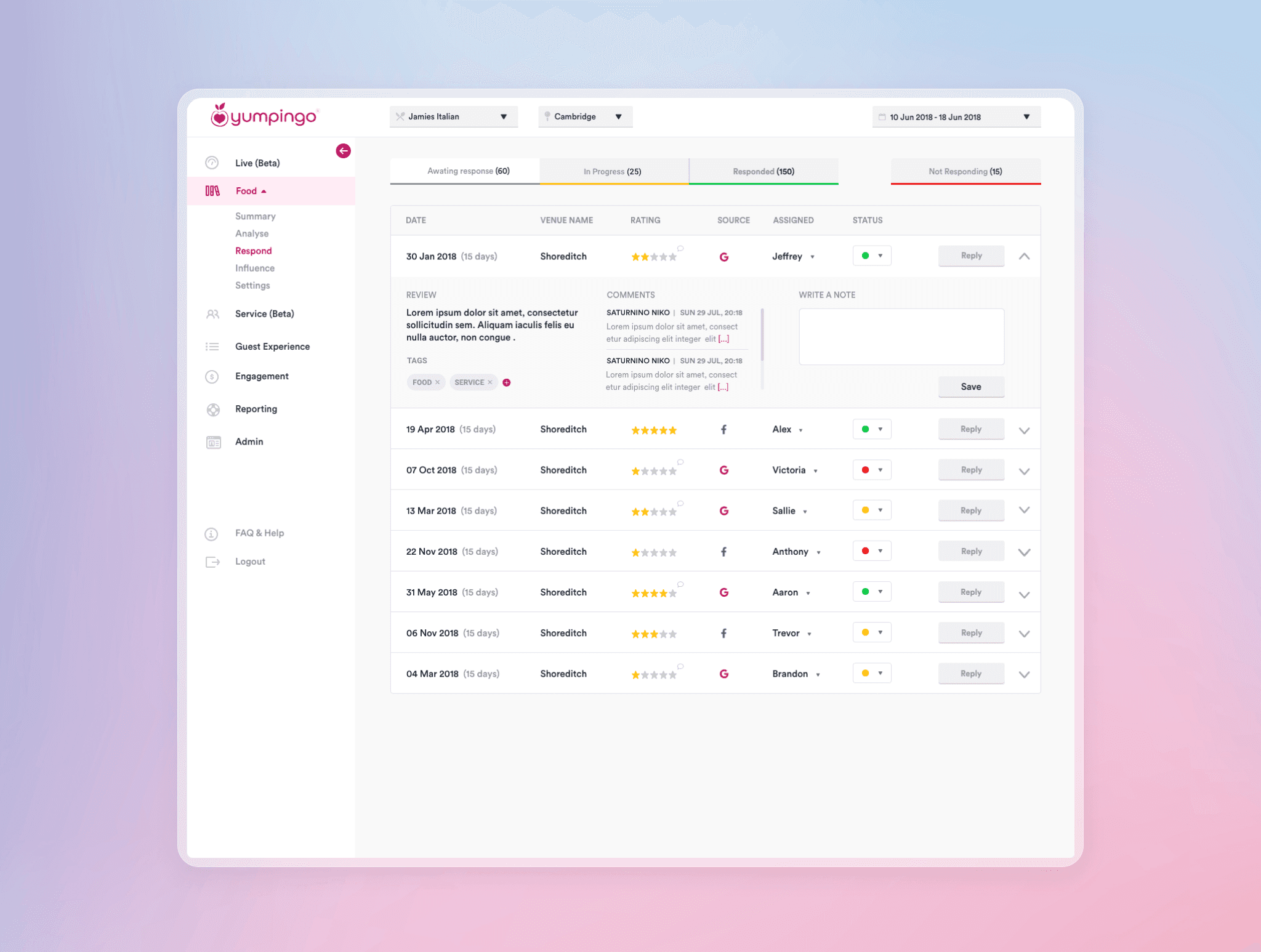Remove the SERVICE tag with its x
This screenshot has height=952, width=1261.
click(490, 382)
